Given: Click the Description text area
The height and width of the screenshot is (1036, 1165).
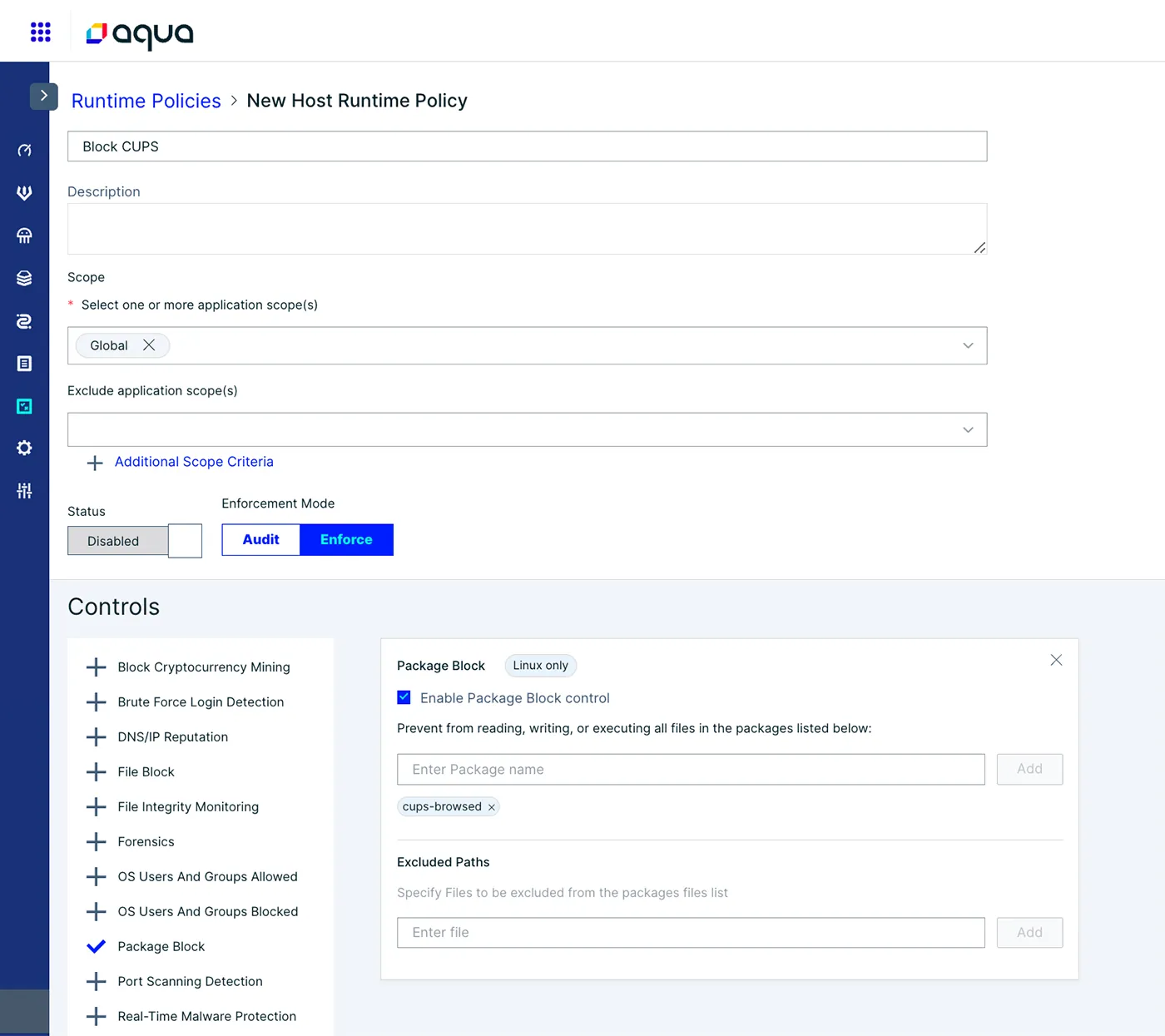Looking at the screenshot, I should (x=527, y=229).
